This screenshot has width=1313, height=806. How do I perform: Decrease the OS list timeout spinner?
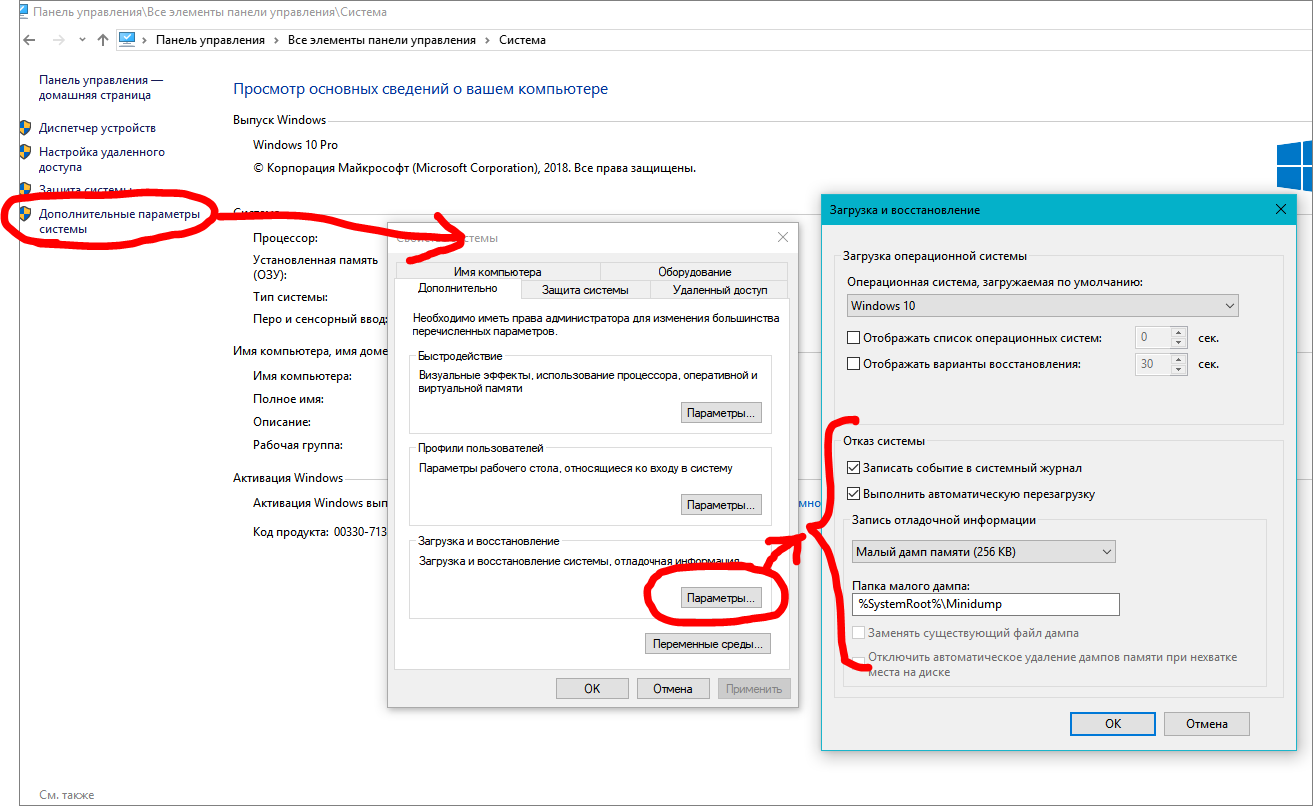tap(1178, 343)
